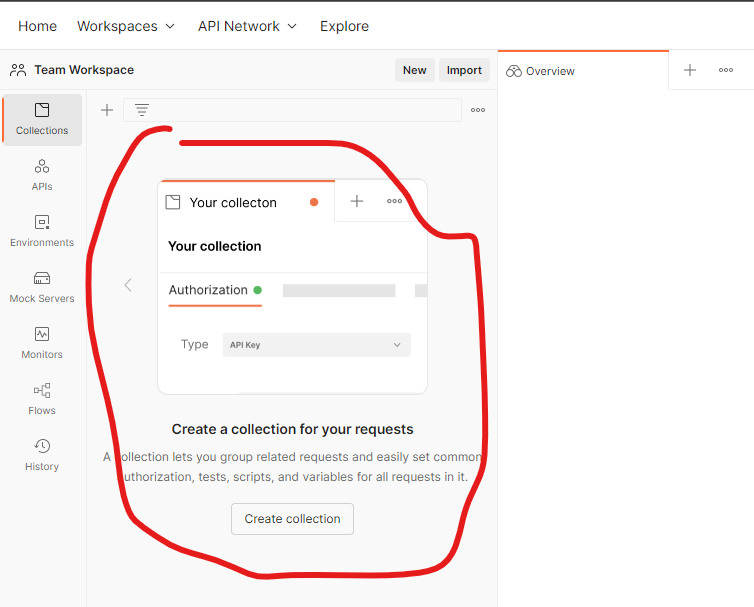Screen dimensions: 754x607
Task: Open the Flows sidebar section
Action: coord(42,400)
